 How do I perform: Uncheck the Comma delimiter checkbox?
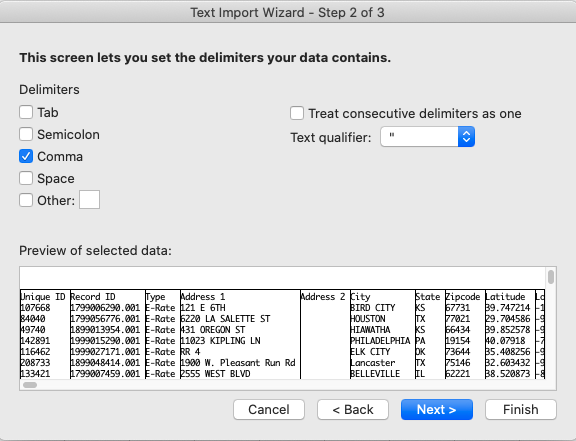pos(26,157)
